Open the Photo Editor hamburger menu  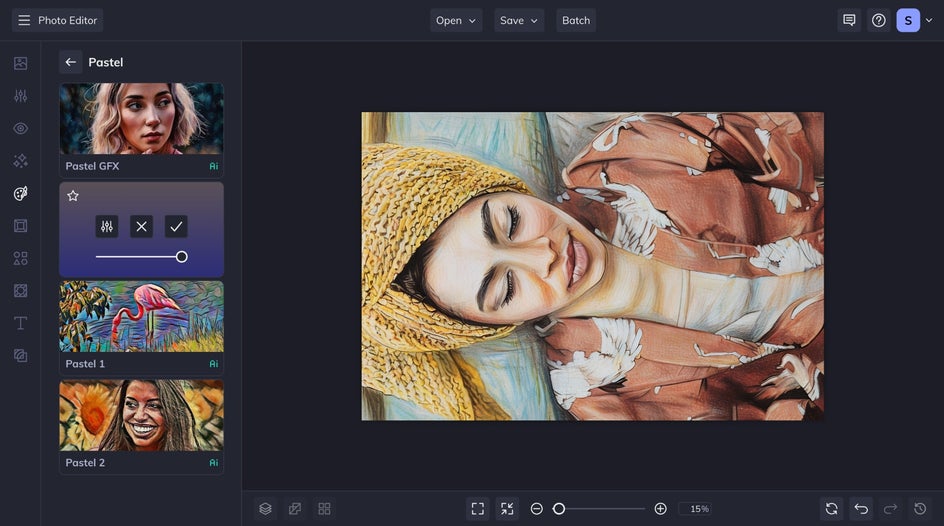[x=24, y=20]
